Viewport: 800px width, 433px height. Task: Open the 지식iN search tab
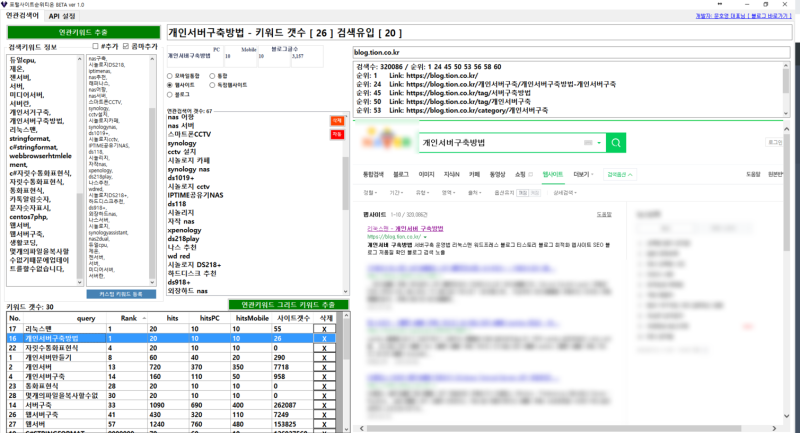(452, 174)
